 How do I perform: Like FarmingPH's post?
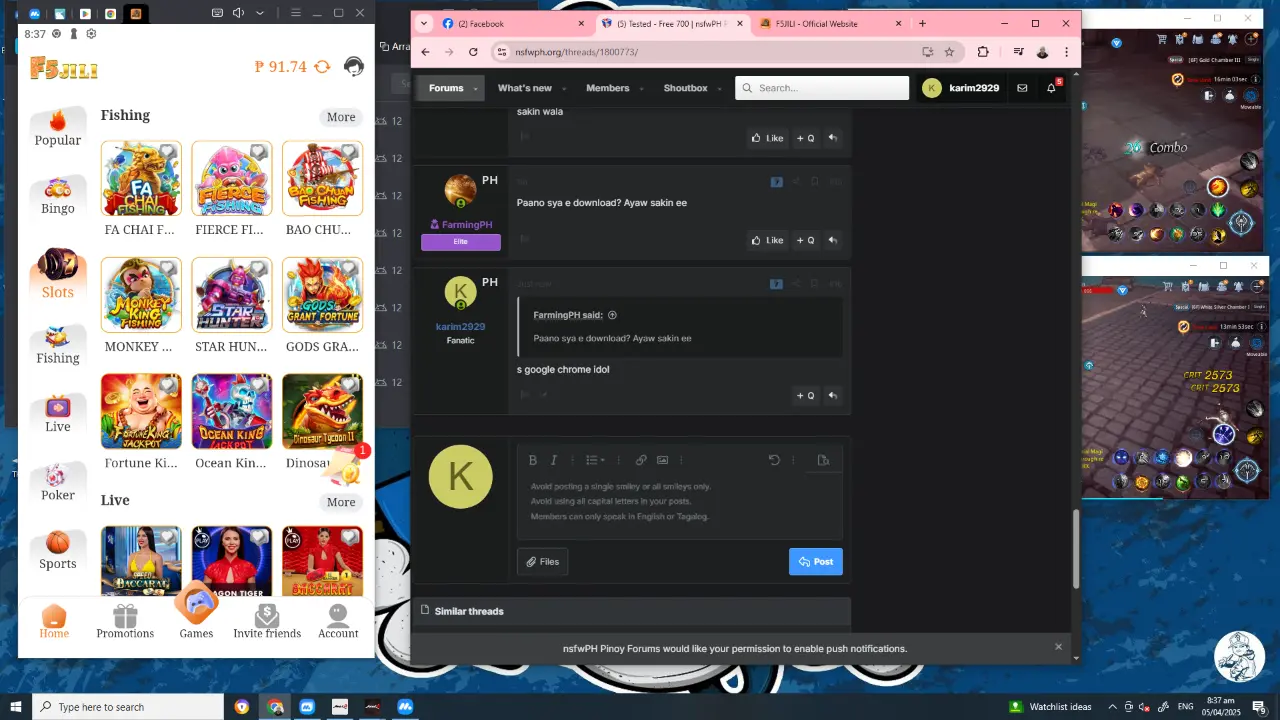tap(768, 240)
